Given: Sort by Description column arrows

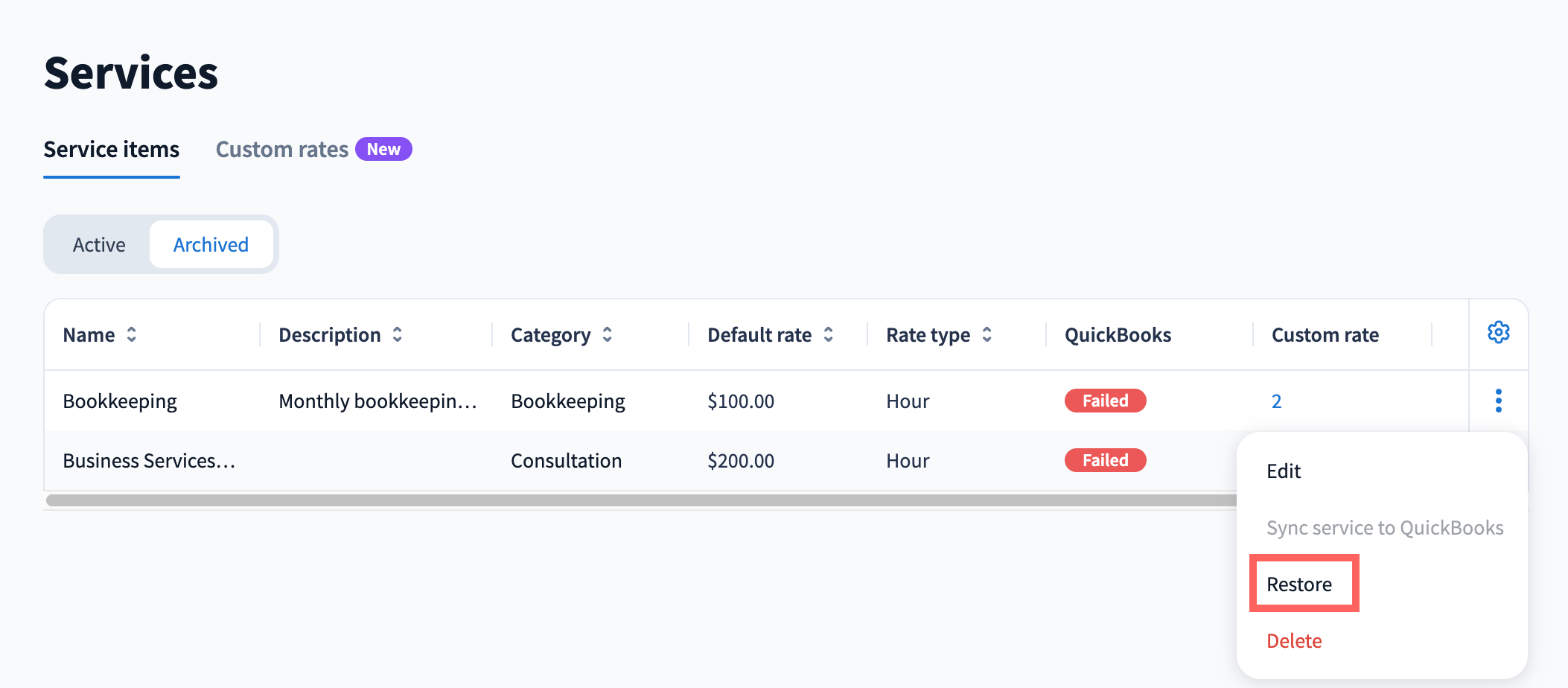Looking at the screenshot, I should pos(397,334).
